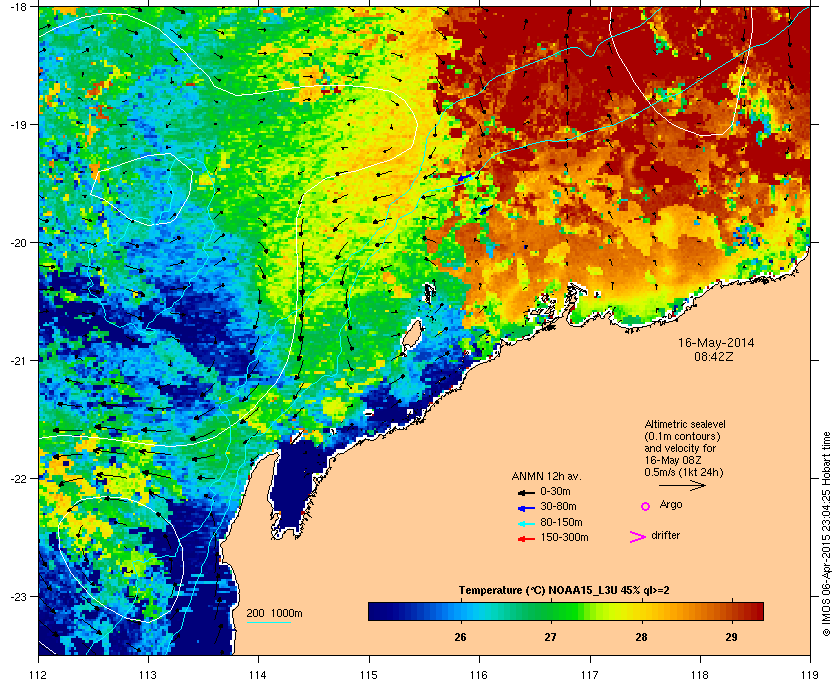The width and height of the screenshot is (840, 680).
Task: Click the 30-80m depth label
Action: click(x=558, y=506)
